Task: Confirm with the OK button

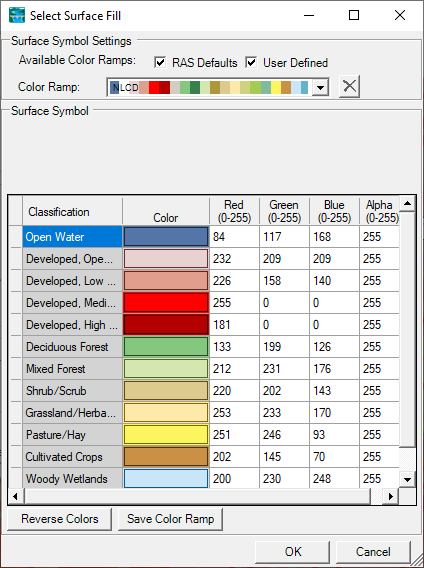Action: click(293, 552)
